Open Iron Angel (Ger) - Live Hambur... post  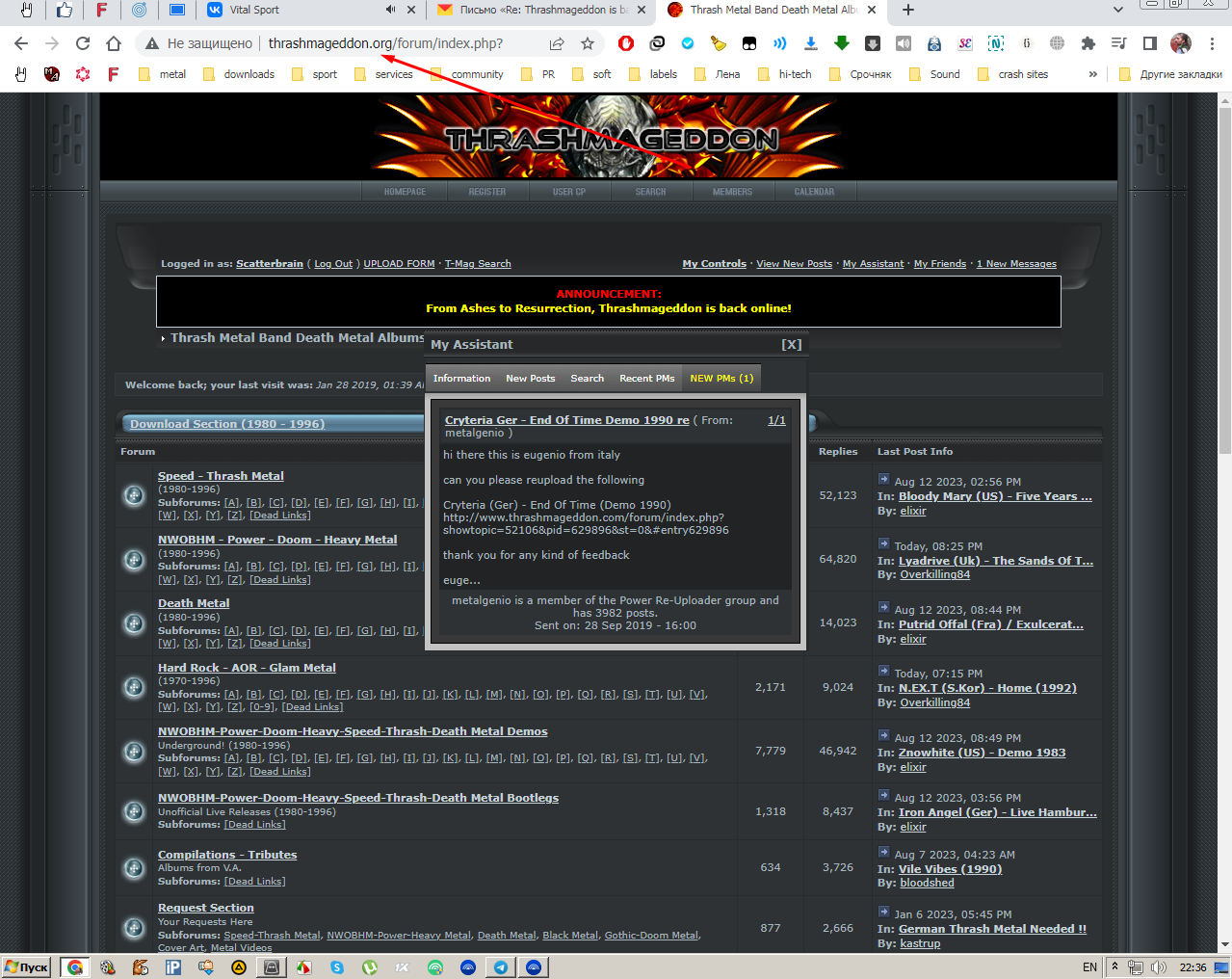(x=997, y=812)
